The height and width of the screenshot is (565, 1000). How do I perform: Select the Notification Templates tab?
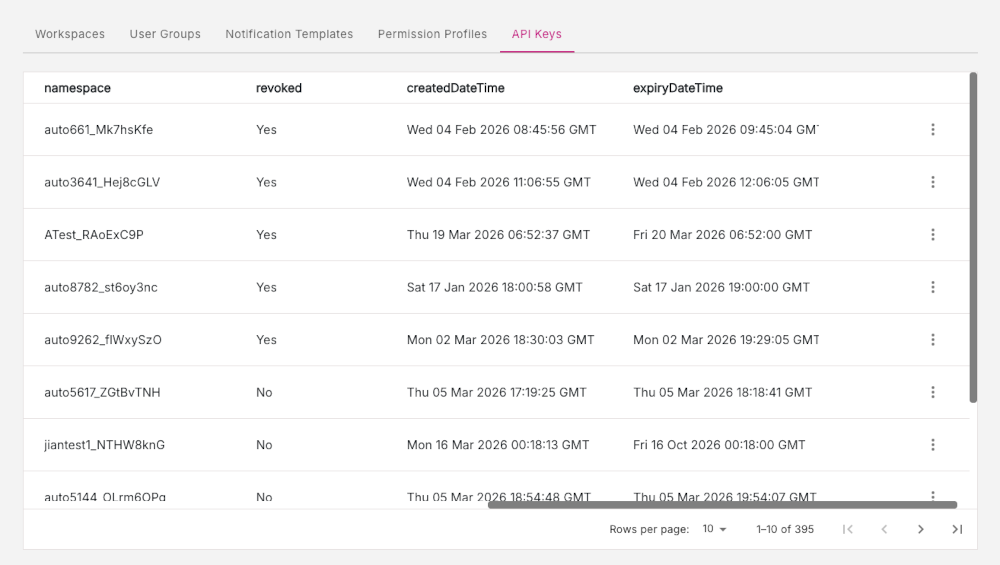click(289, 34)
